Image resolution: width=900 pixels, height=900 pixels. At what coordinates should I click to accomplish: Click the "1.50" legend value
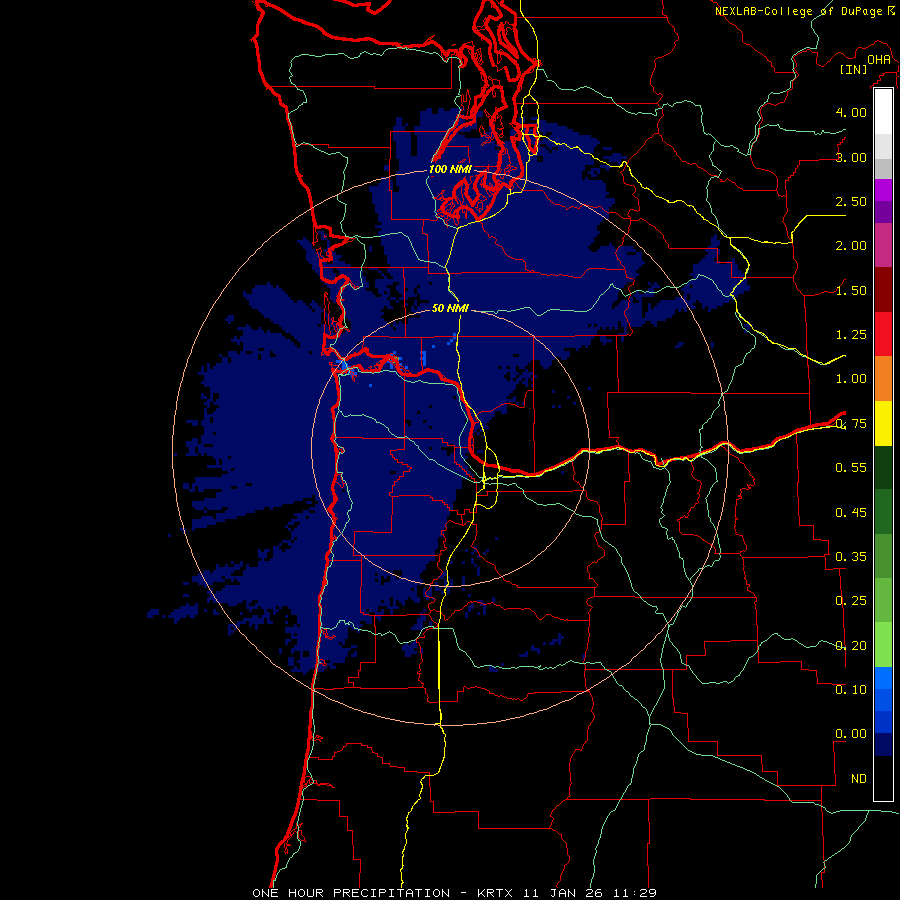pos(851,290)
